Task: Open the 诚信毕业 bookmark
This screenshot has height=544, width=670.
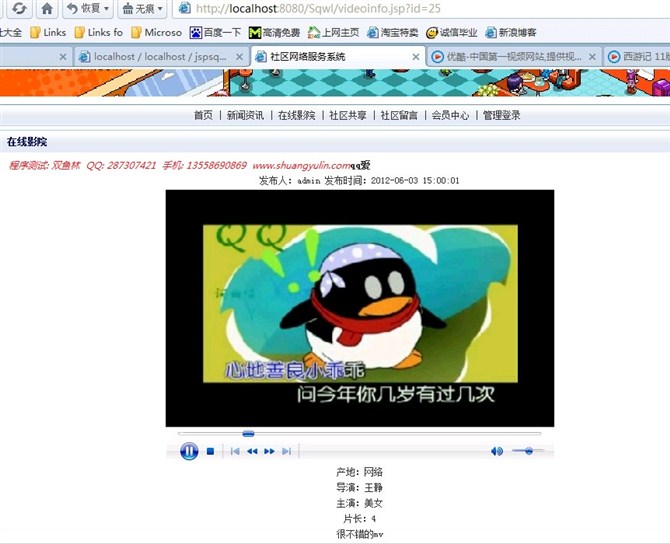Action: click(452, 32)
